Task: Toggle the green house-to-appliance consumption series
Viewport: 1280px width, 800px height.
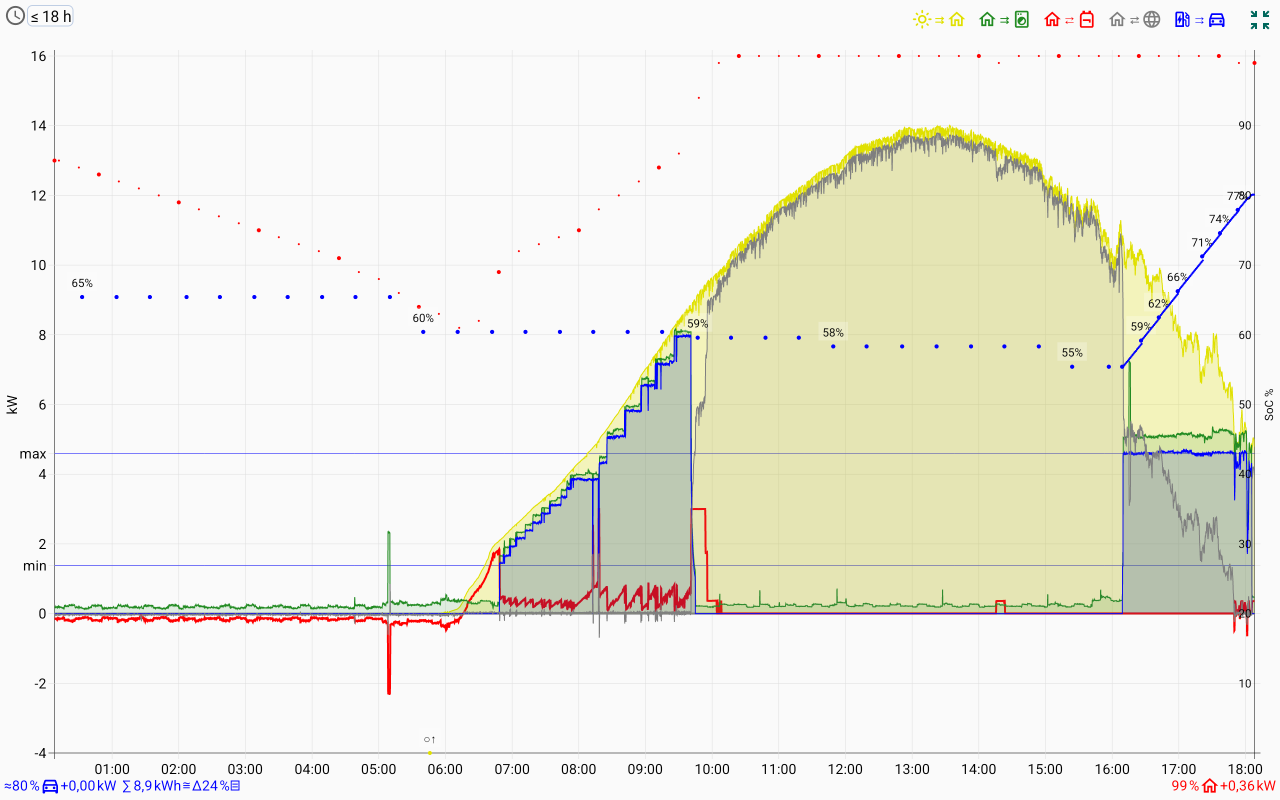Action: pyautogui.click(x=1004, y=19)
